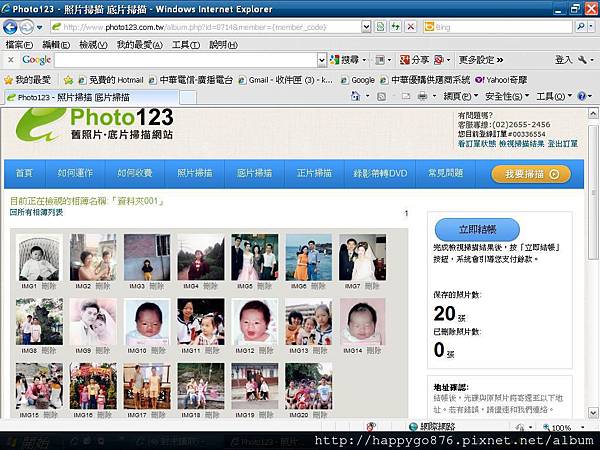Click the compatibility view icon
Viewport: 600px width, 450px height.
coord(380,27)
